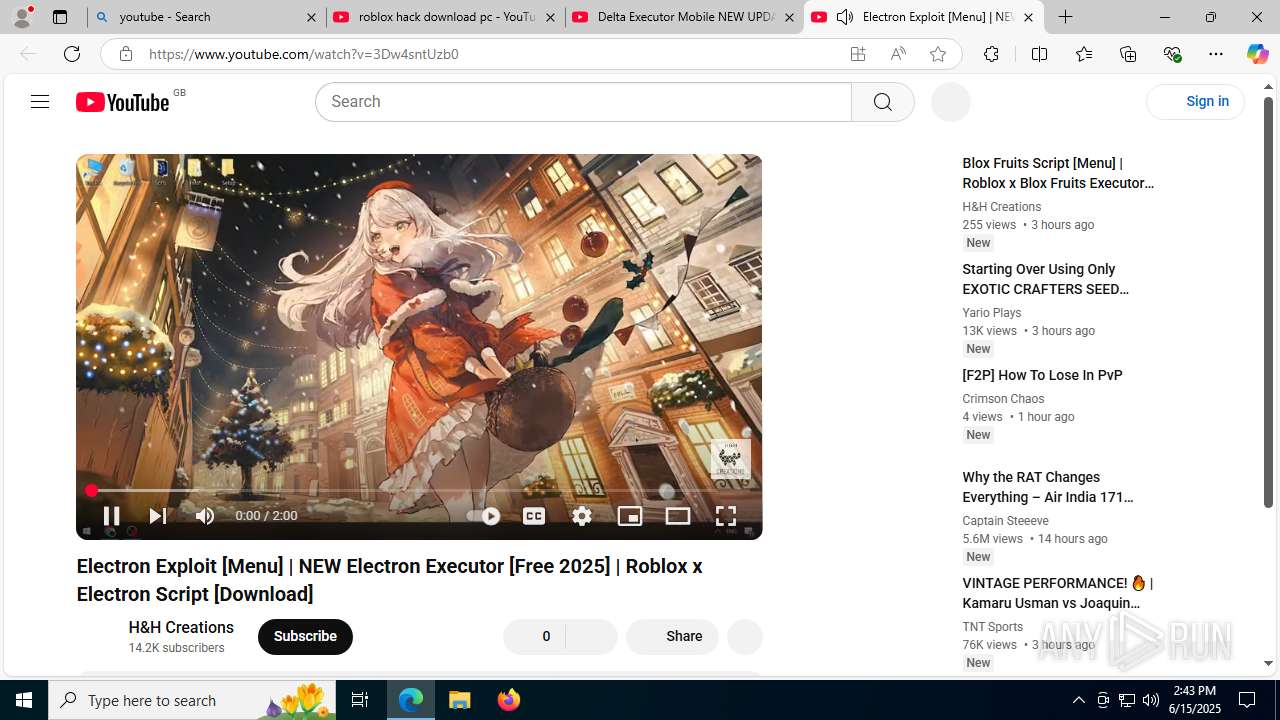1280x720 pixels.
Task: Enable miniplayer mode
Action: (x=630, y=516)
